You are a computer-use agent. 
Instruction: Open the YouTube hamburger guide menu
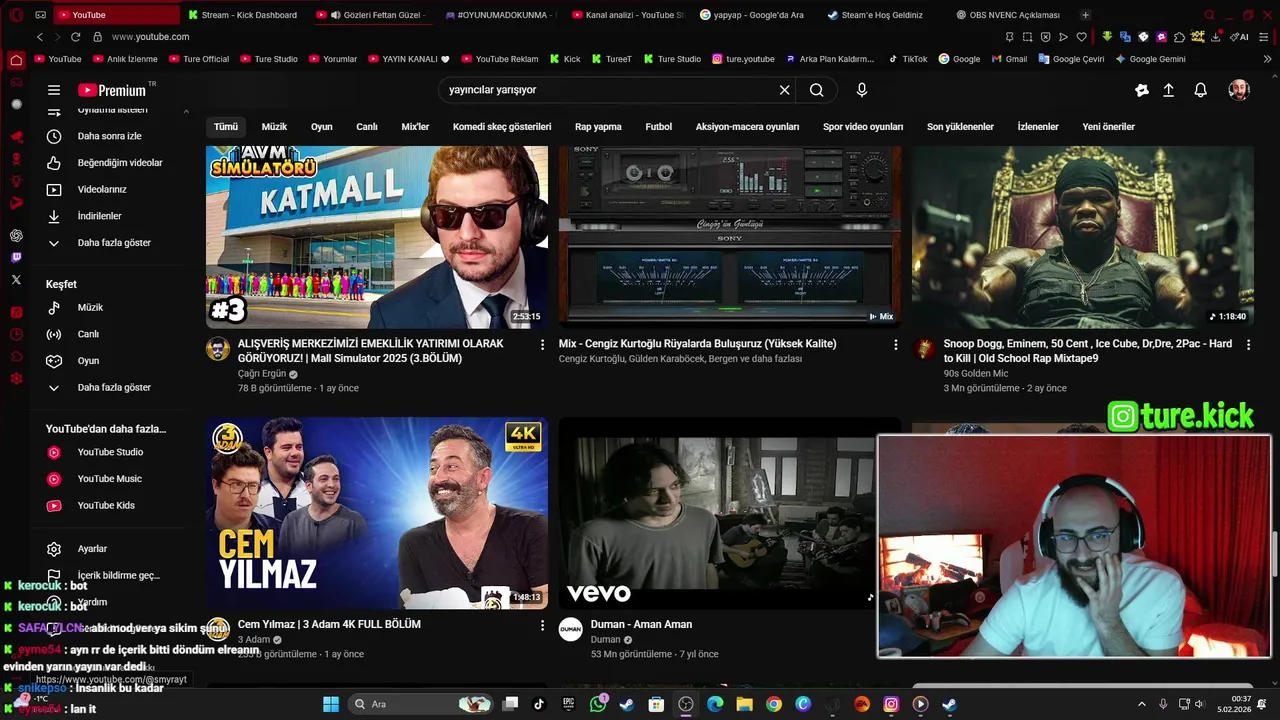click(x=54, y=90)
